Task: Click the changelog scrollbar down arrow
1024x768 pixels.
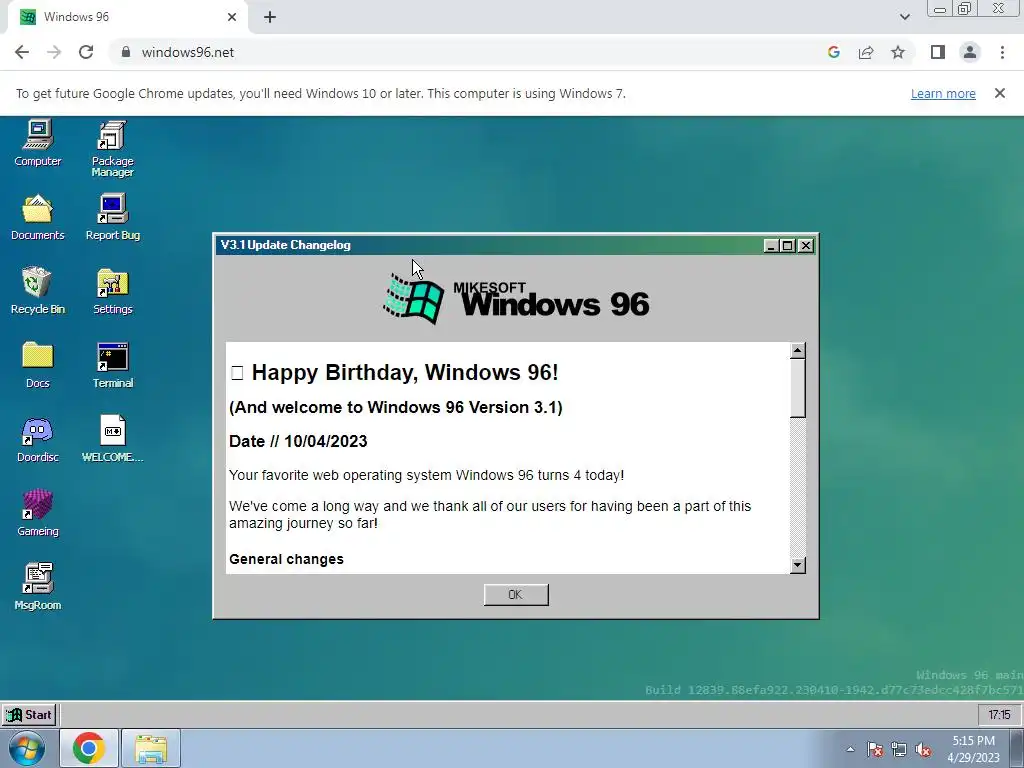Action: coord(797,566)
